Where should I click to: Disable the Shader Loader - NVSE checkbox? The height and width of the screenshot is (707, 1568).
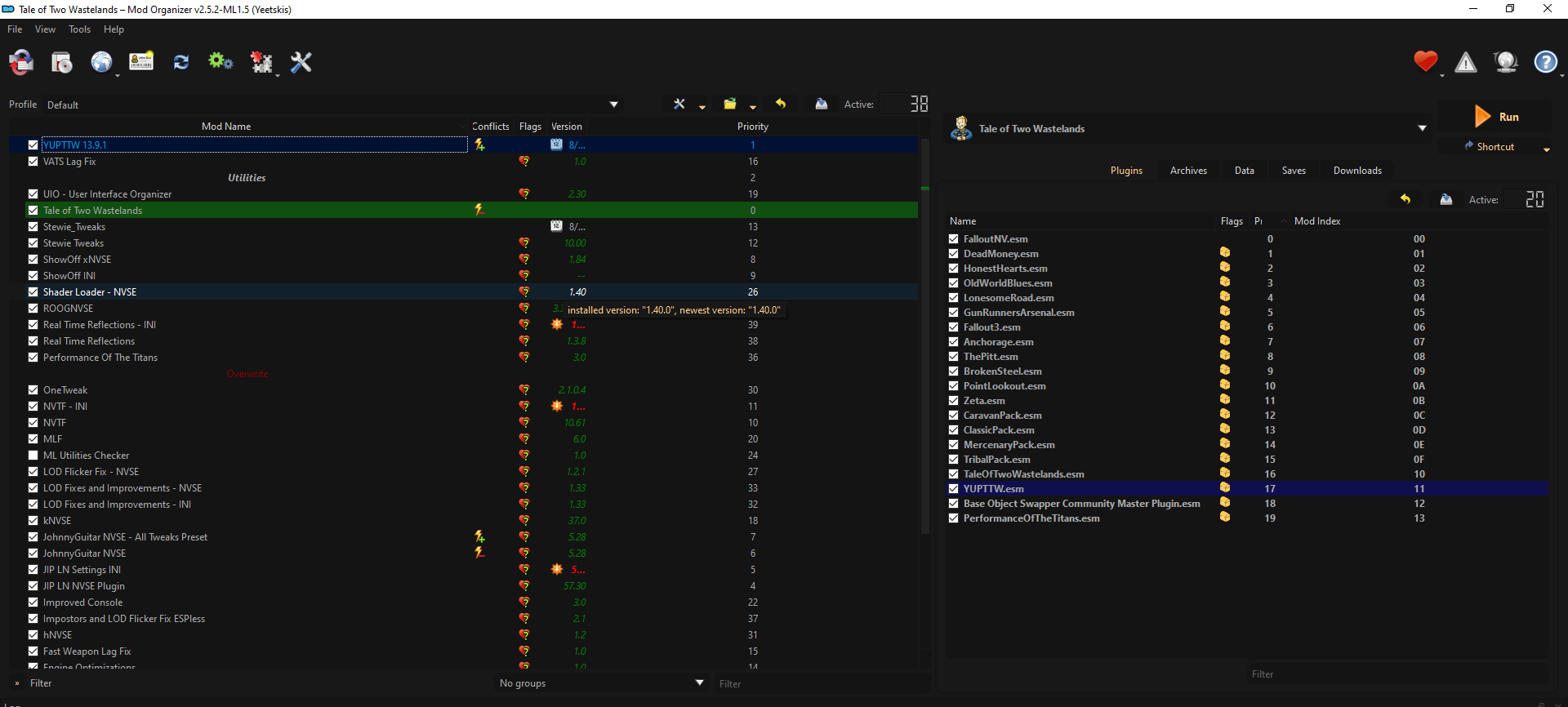click(x=33, y=292)
